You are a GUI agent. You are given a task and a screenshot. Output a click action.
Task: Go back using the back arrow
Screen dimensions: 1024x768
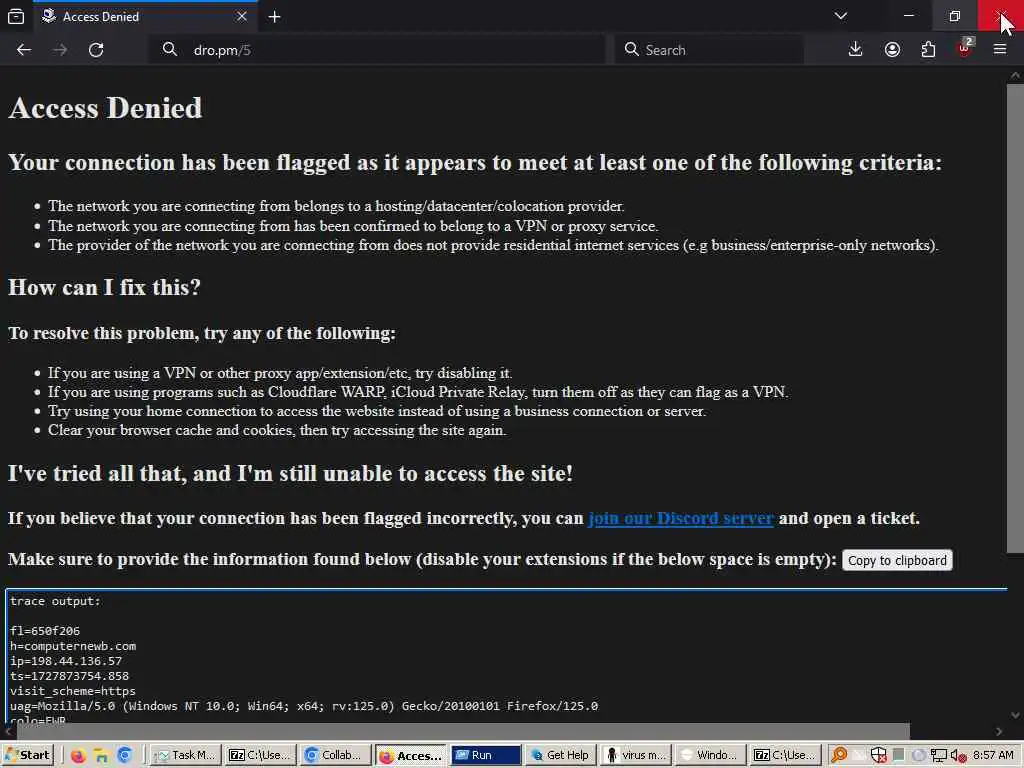tap(24, 50)
